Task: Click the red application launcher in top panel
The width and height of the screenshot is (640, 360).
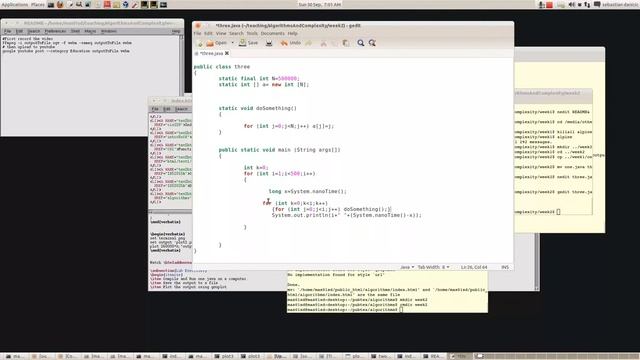Action: (107, 4)
